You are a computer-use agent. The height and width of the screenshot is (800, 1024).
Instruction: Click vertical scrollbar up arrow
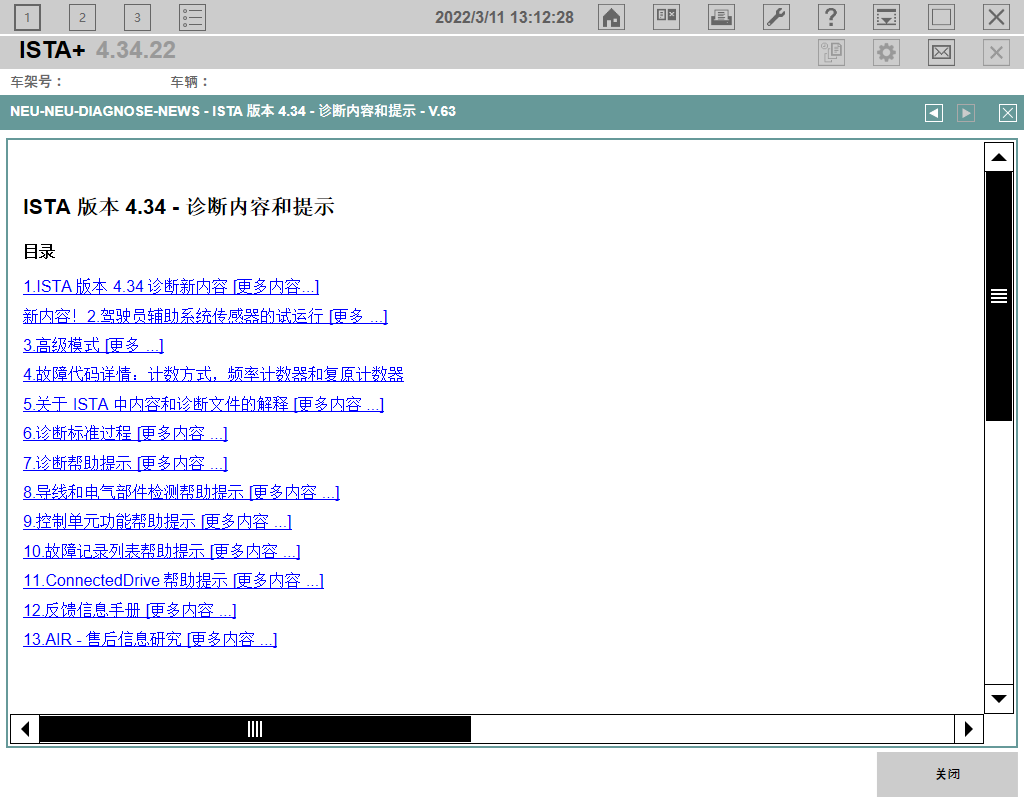[999, 157]
